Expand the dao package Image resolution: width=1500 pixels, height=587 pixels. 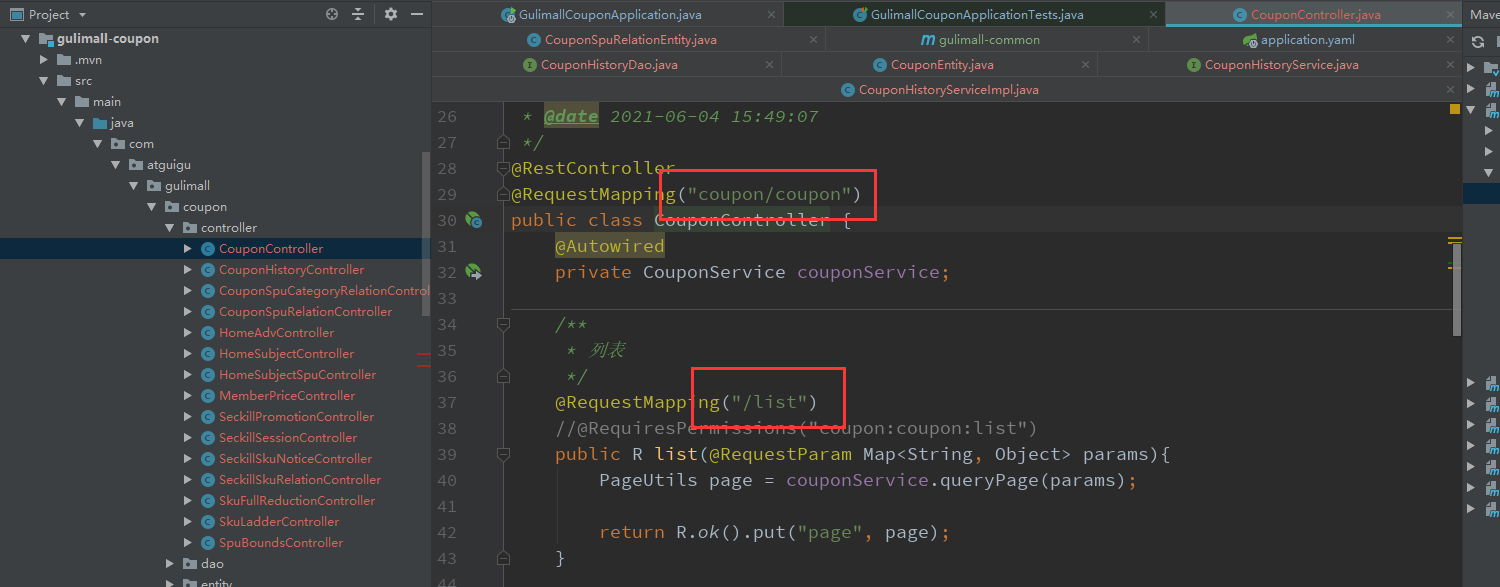coord(170,564)
